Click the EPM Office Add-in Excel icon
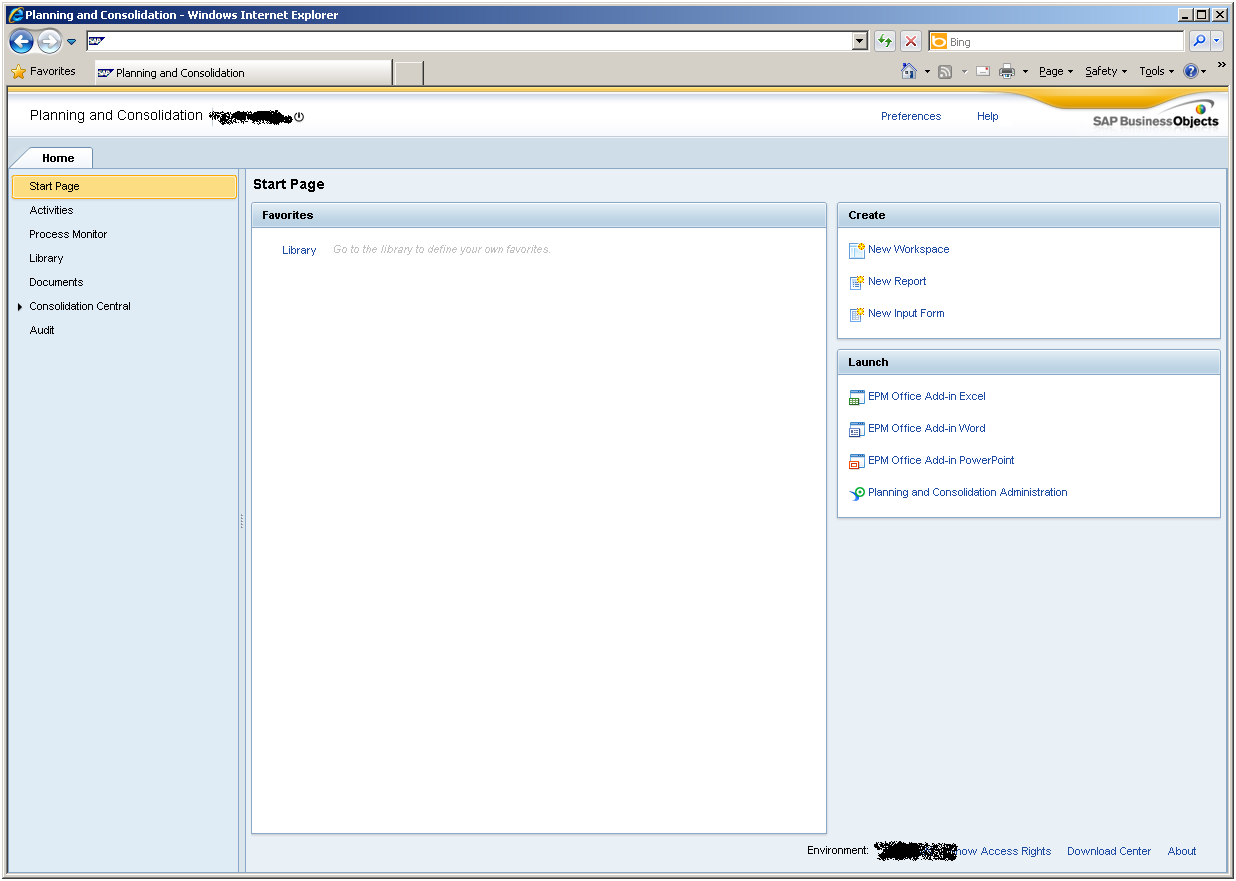This screenshot has height=881, width=1236. (x=857, y=397)
